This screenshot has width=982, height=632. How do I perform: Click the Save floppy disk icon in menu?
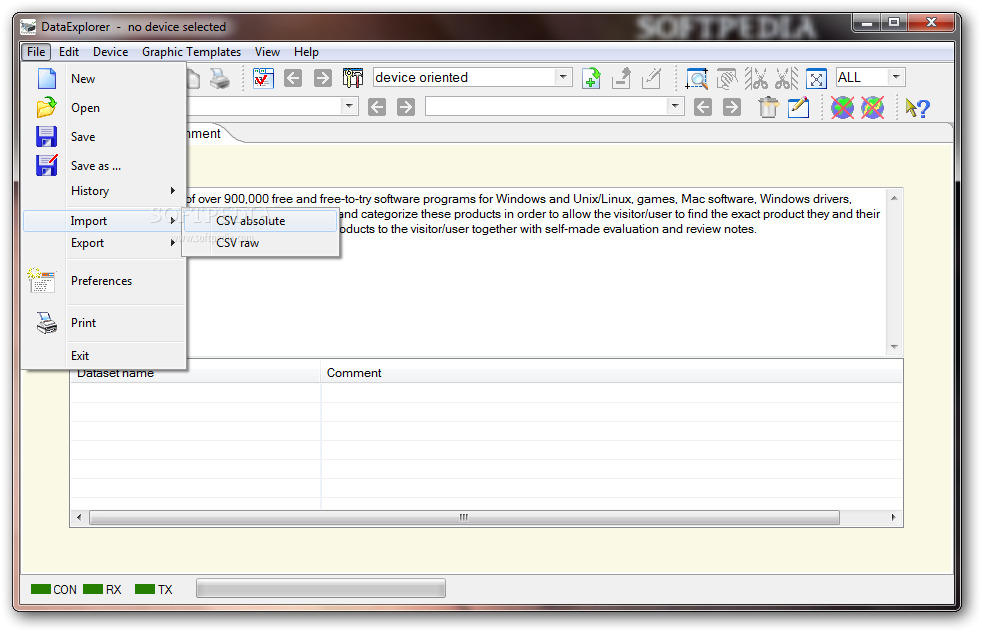tap(46, 137)
